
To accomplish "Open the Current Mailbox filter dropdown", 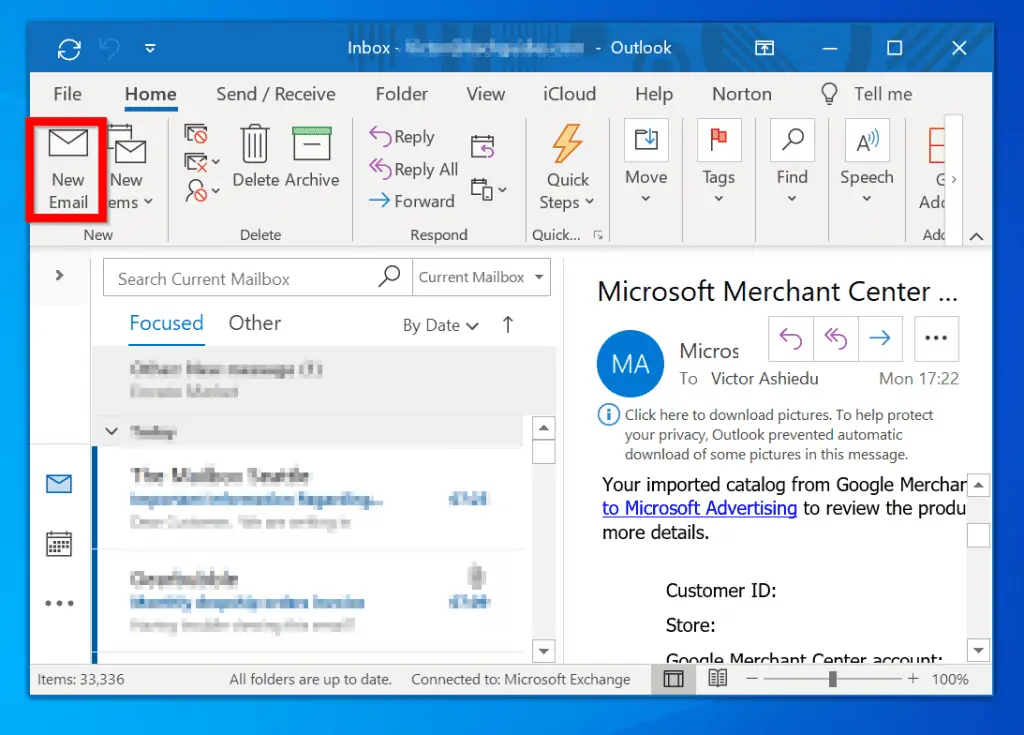I will (x=481, y=277).
